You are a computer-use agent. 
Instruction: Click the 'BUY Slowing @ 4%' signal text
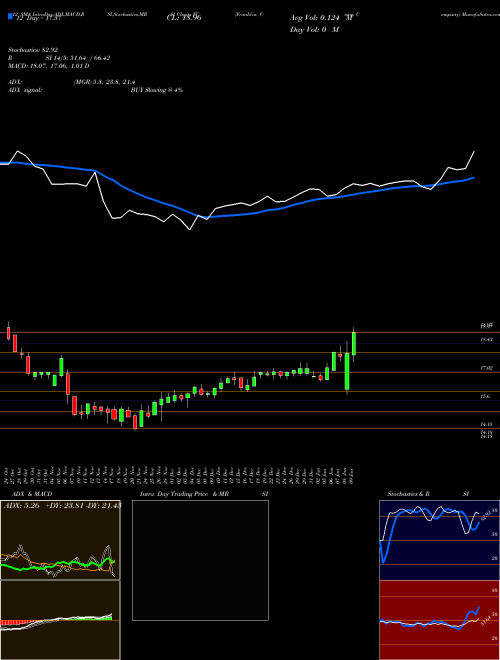coord(157,90)
